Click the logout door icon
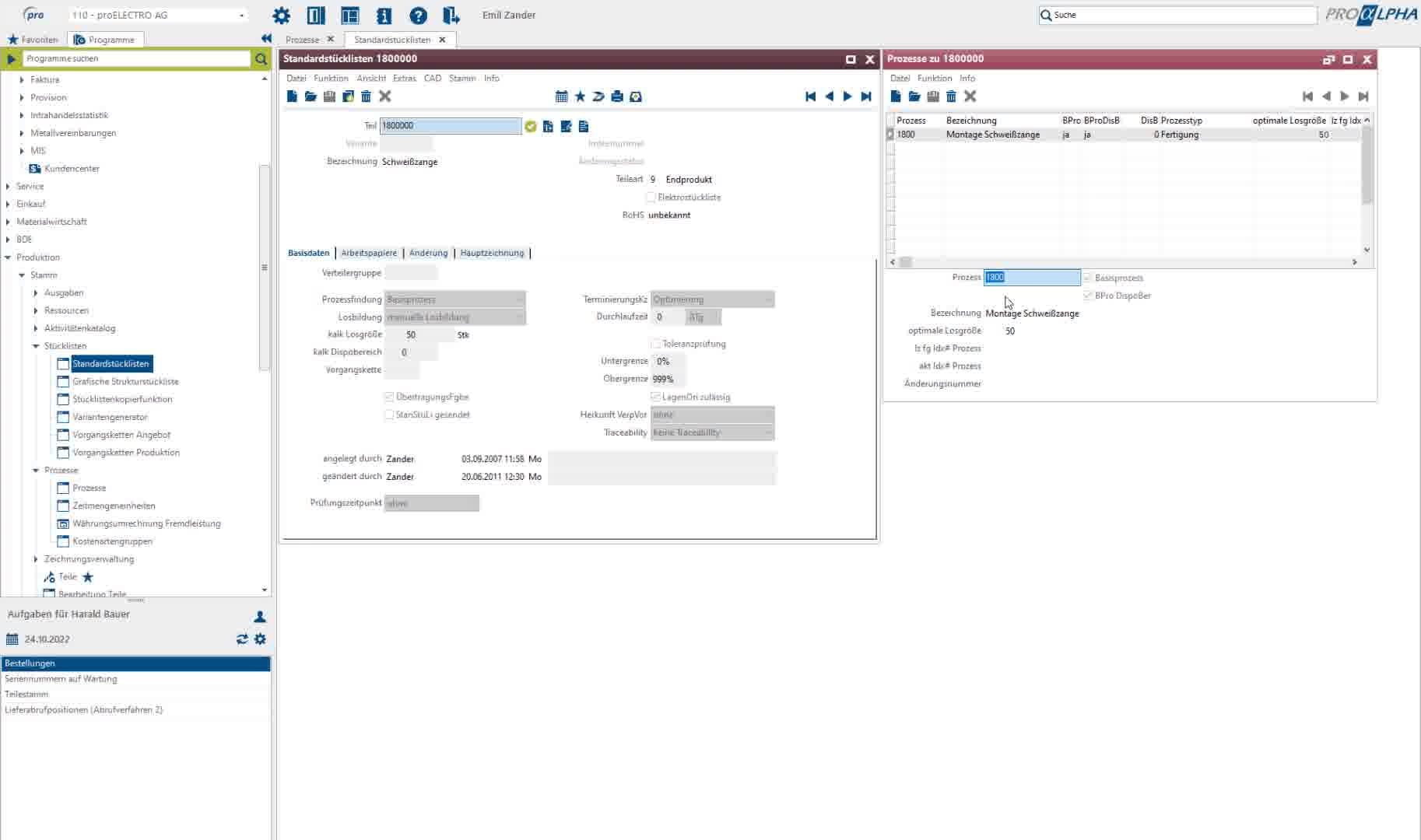1421x840 pixels. point(451,15)
